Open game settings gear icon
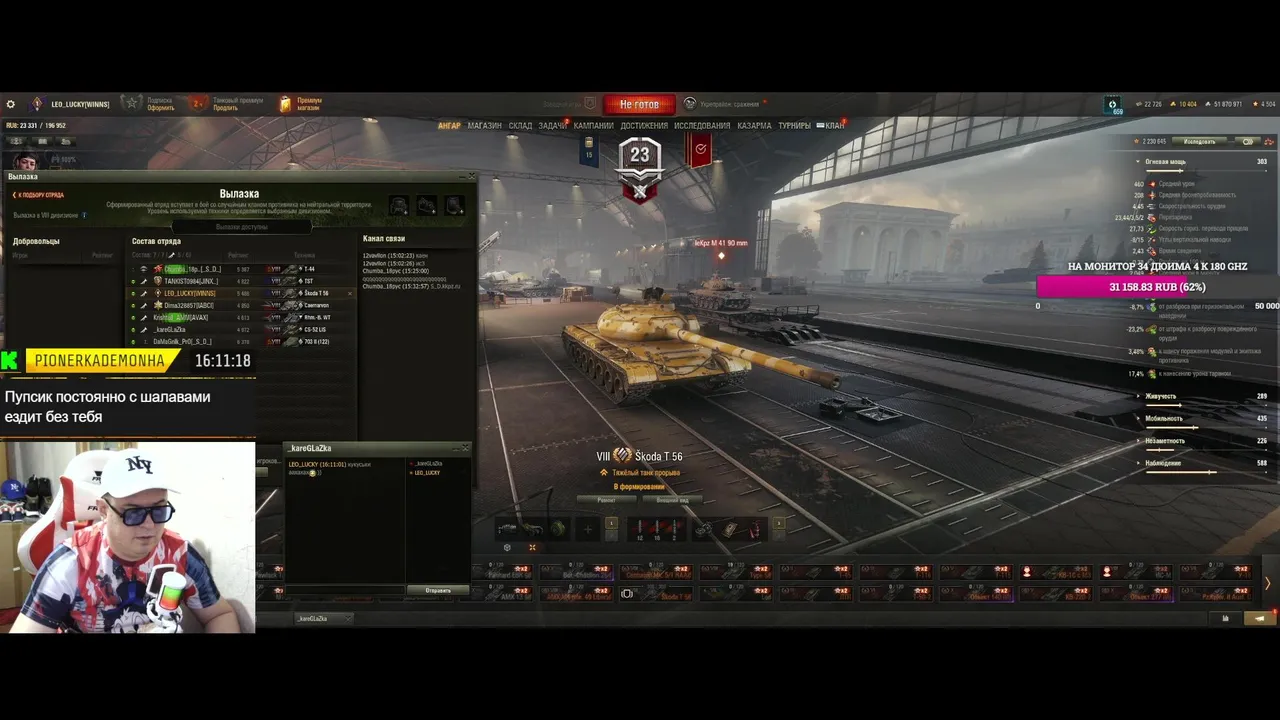This screenshot has height=720, width=1280. point(11,104)
